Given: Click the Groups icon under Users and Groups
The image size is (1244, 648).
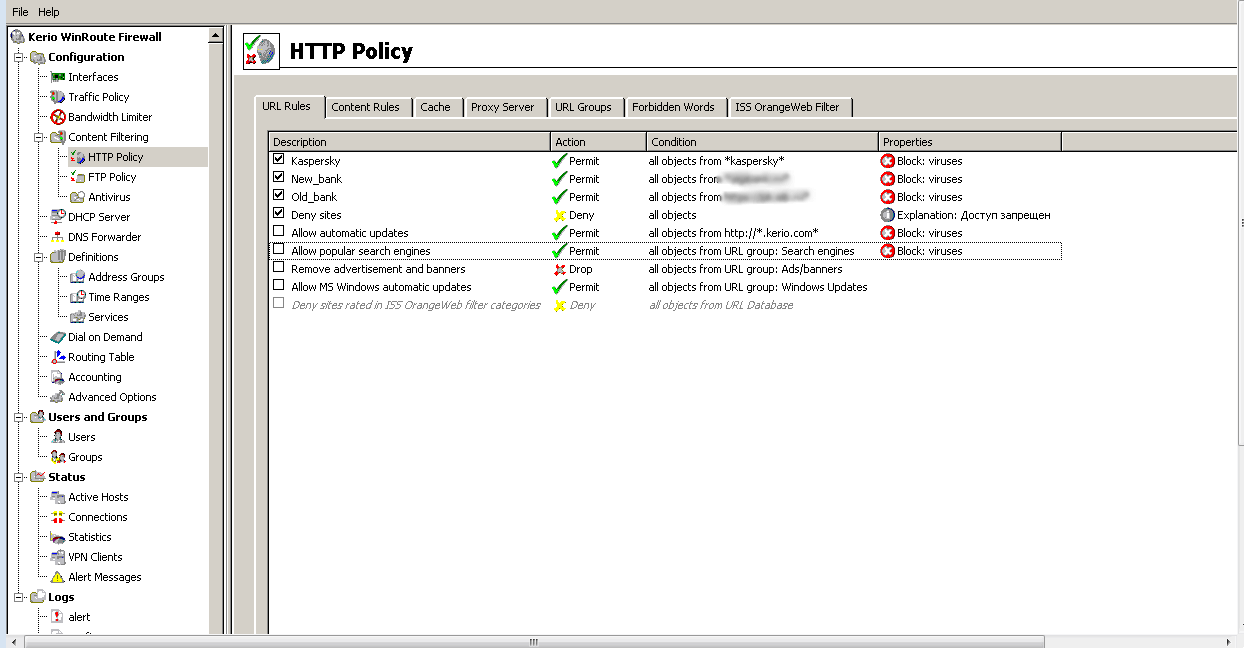Looking at the screenshot, I should pyautogui.click(x=58, y=457).
